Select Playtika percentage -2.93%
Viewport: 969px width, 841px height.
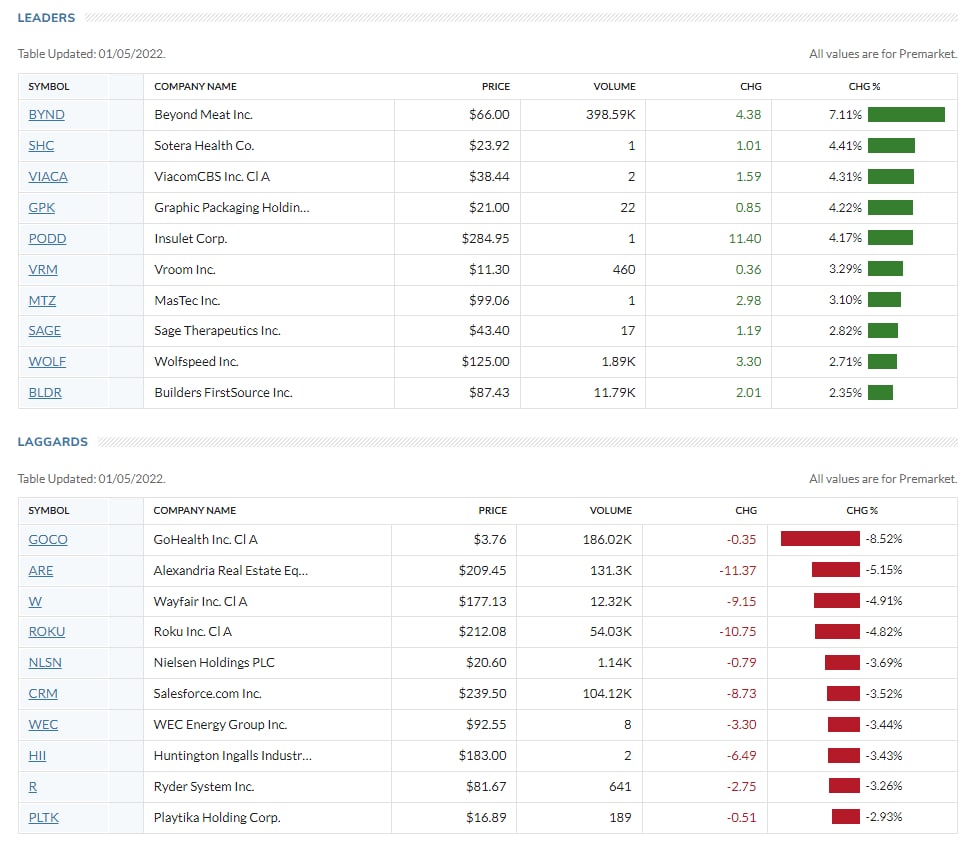(884, 817)
